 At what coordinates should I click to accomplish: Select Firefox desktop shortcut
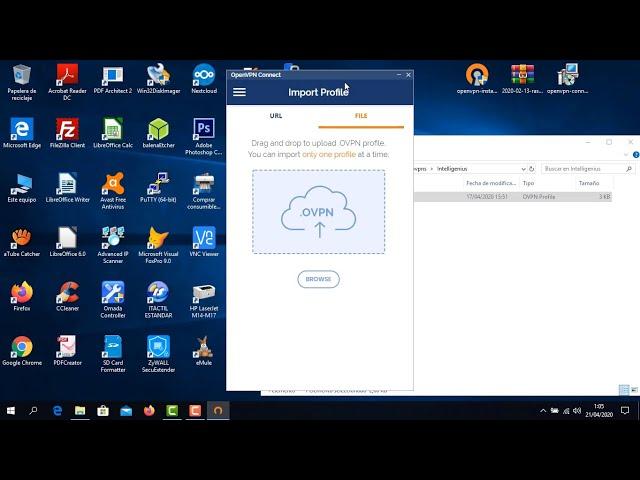(22, 297)
